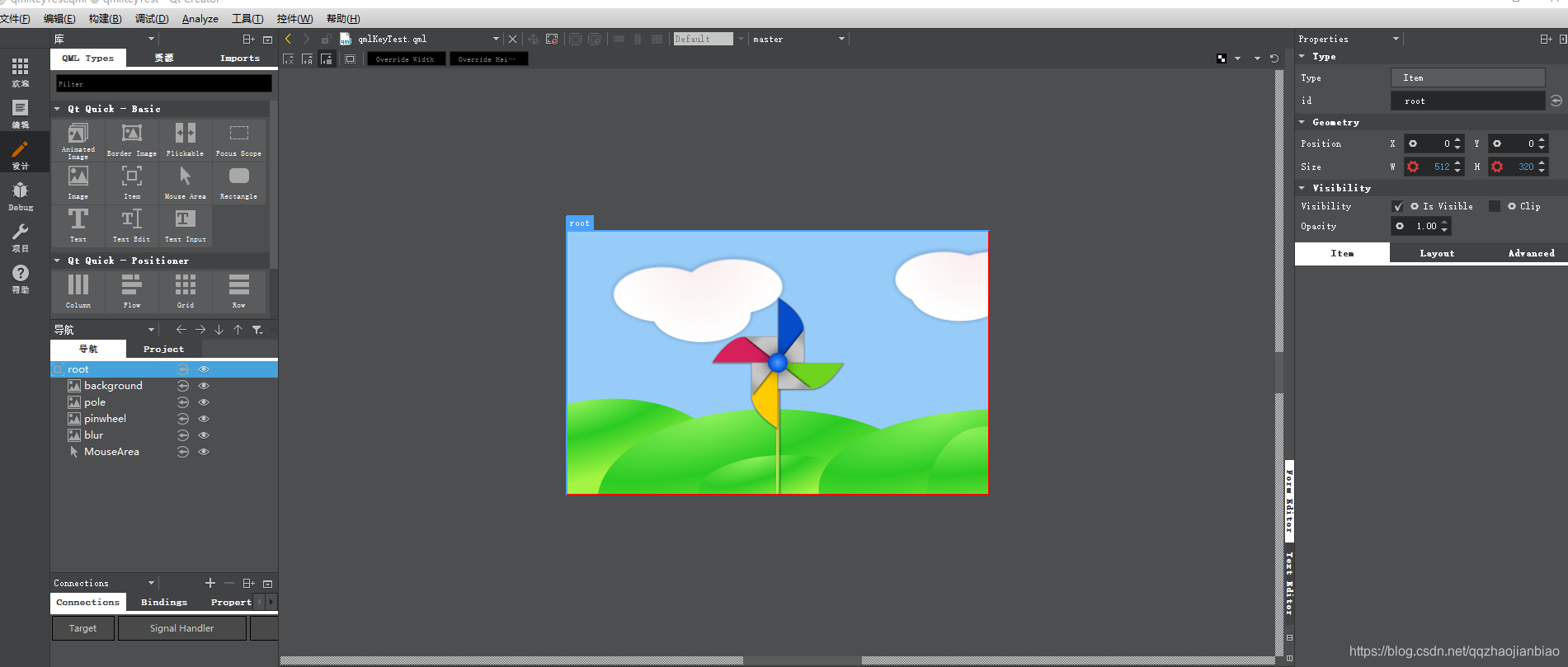1568x667 pixels.
Task: Collapse the Qt Quick - Positioner section
Action: tap(57, 261)
